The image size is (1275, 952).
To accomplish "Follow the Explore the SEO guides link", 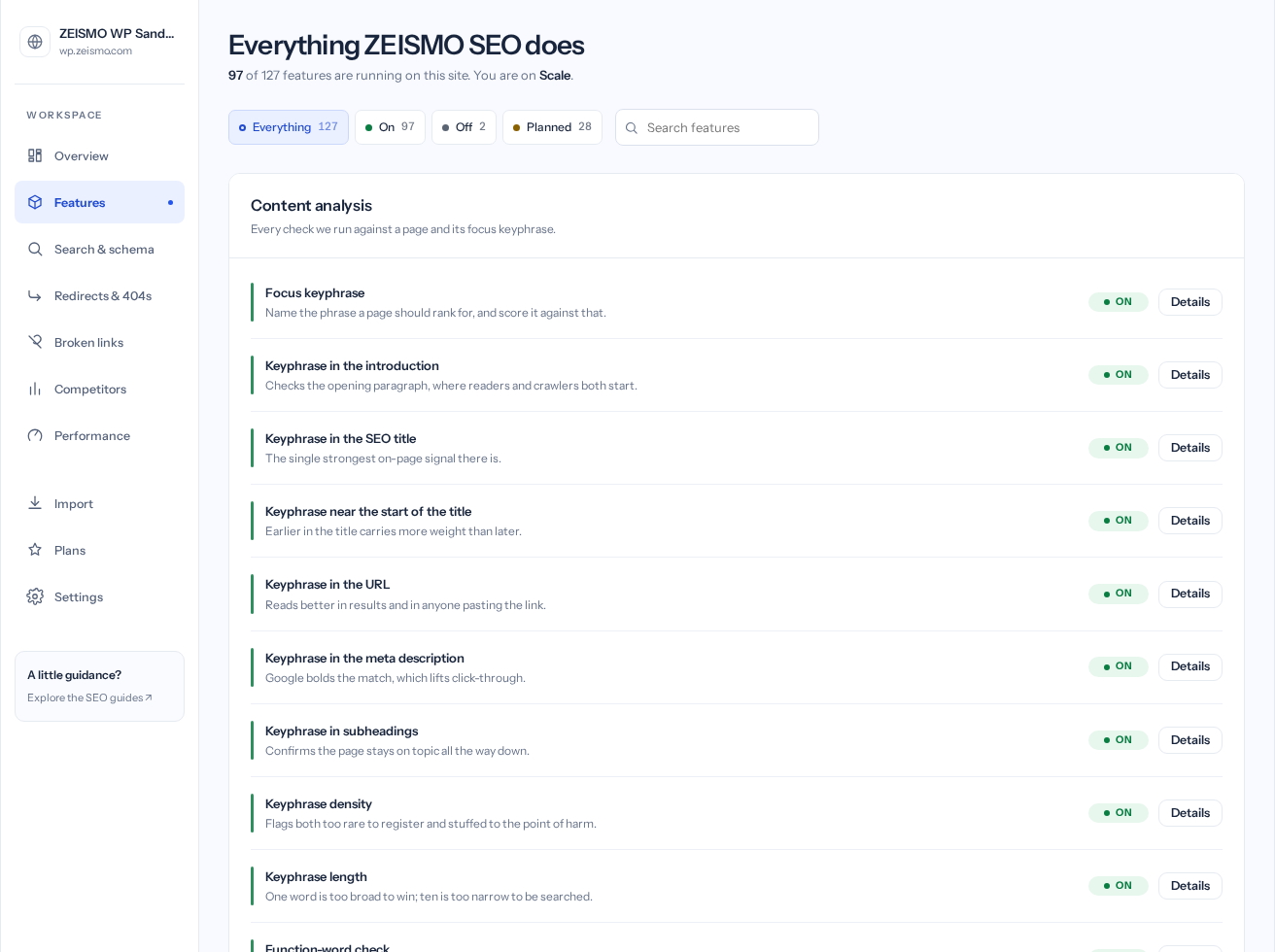I will pyautogui.click(x=89, y=697).
